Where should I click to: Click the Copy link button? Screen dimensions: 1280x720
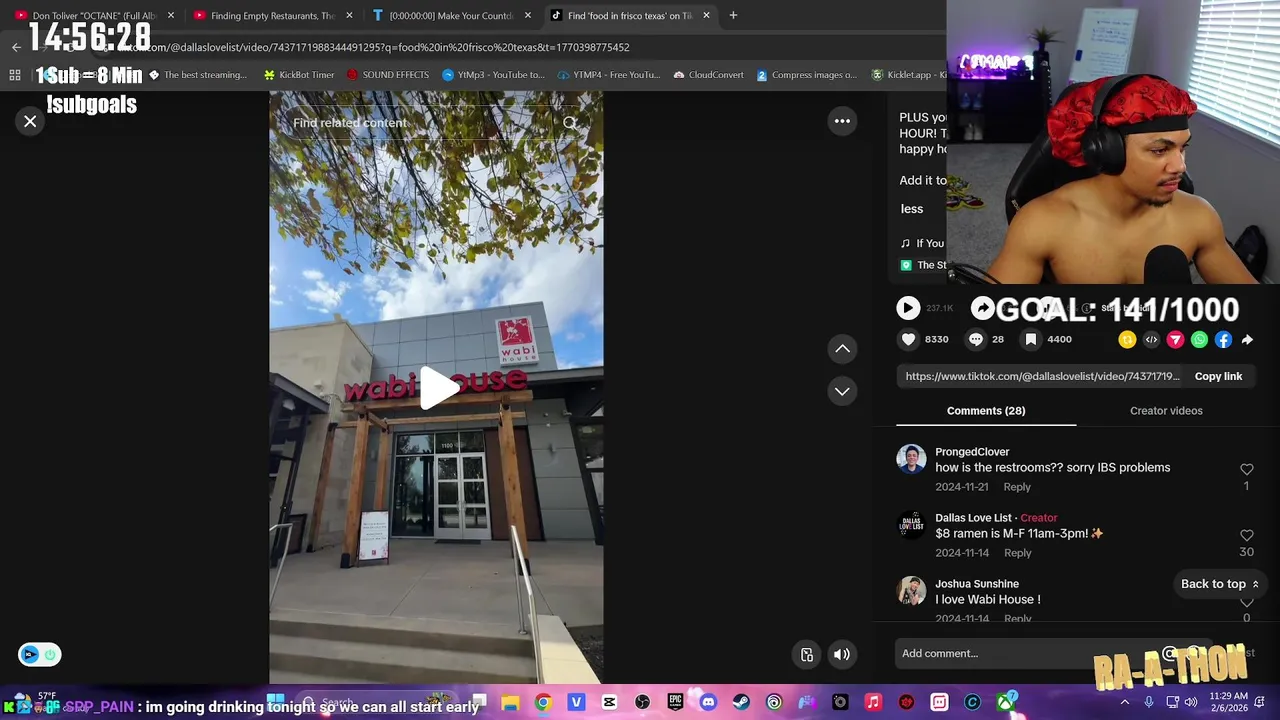click(1218, 376)
